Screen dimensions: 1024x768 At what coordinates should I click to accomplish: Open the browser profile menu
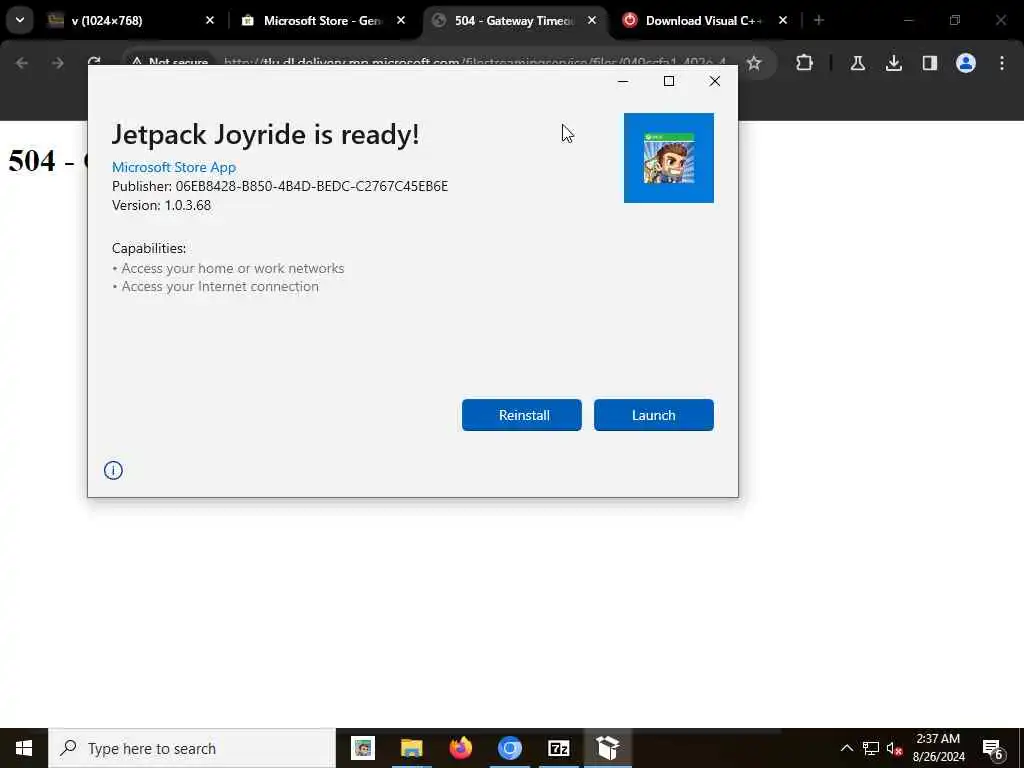pos(966,63)
